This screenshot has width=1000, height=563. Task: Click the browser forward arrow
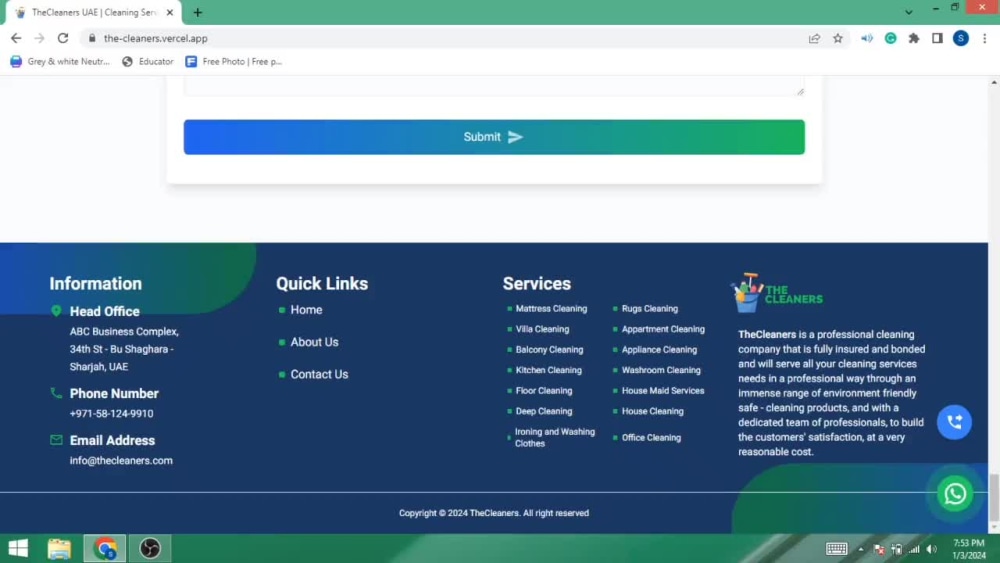(x=40, y=38)
